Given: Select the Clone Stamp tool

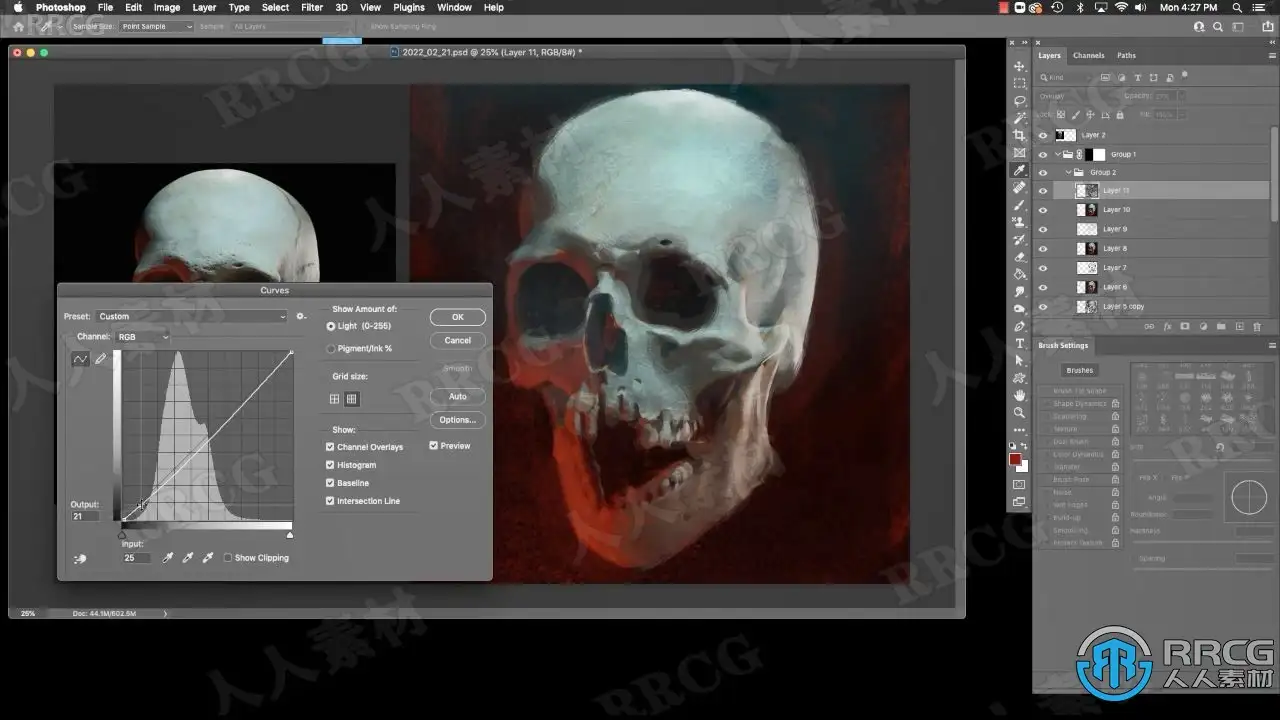Looking at the screenshot, I should click(1019, 222).
